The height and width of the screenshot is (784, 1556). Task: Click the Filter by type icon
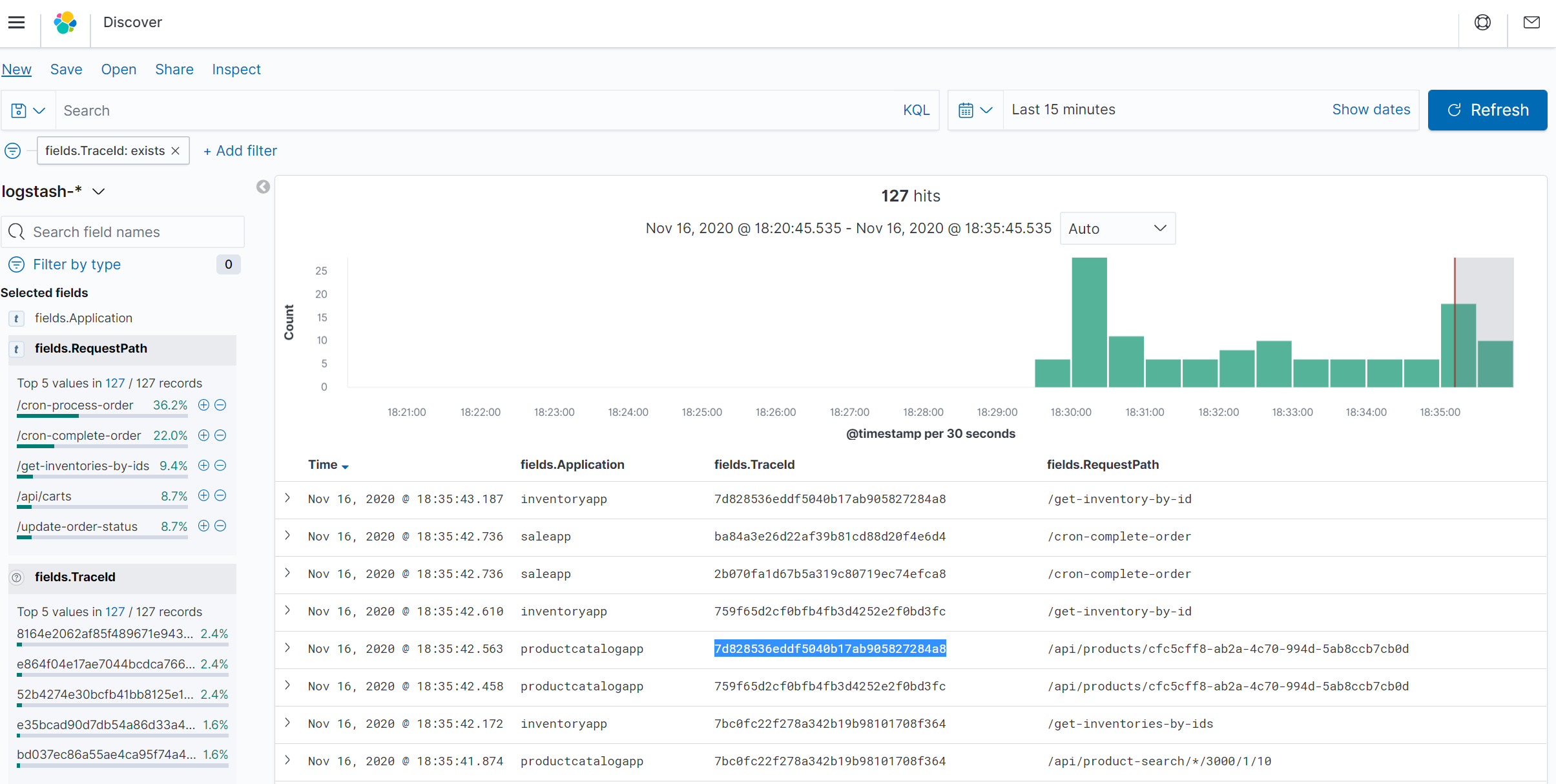point(16,265)
